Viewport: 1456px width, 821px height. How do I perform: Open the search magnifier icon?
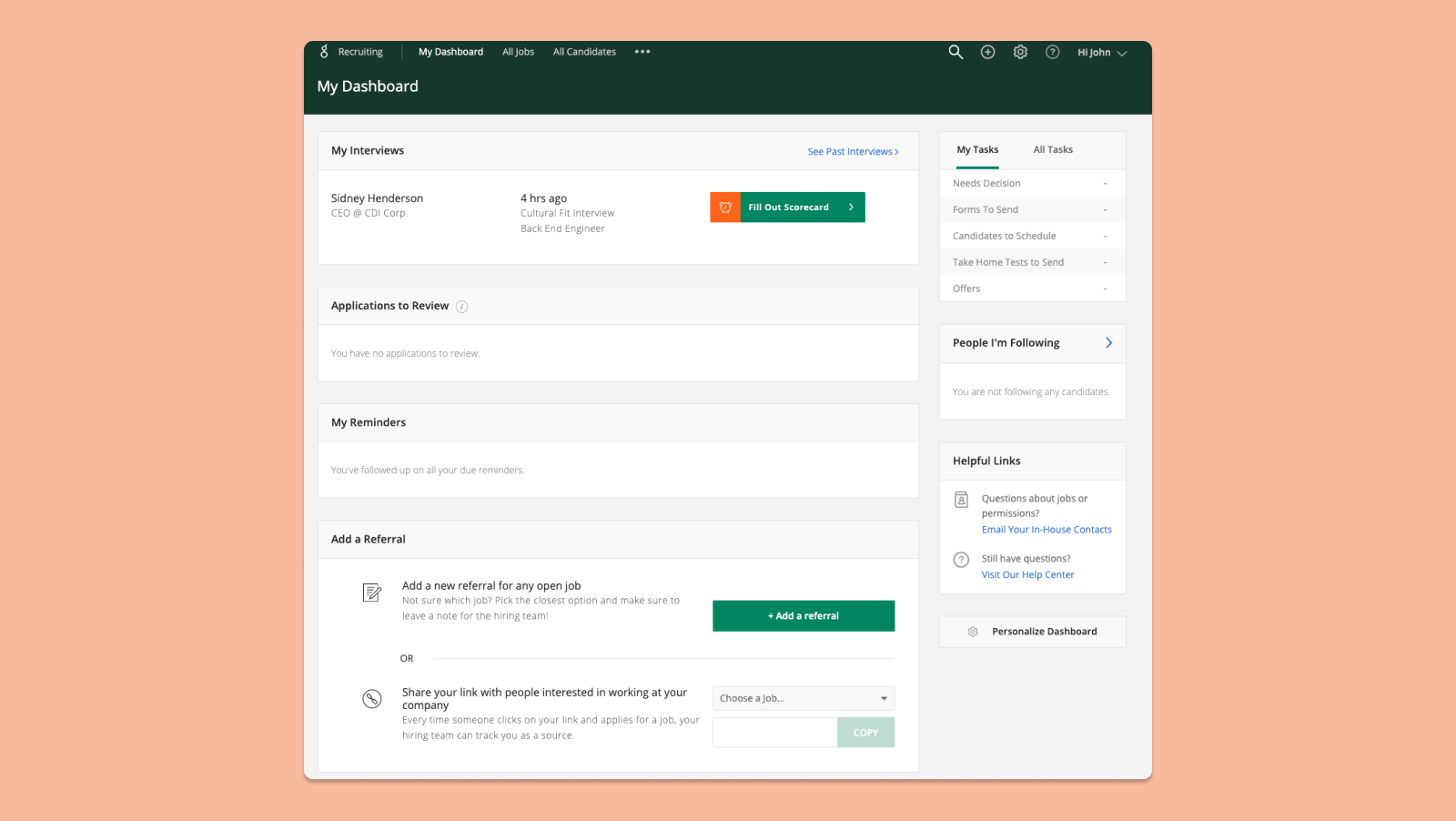click(955, 52)
